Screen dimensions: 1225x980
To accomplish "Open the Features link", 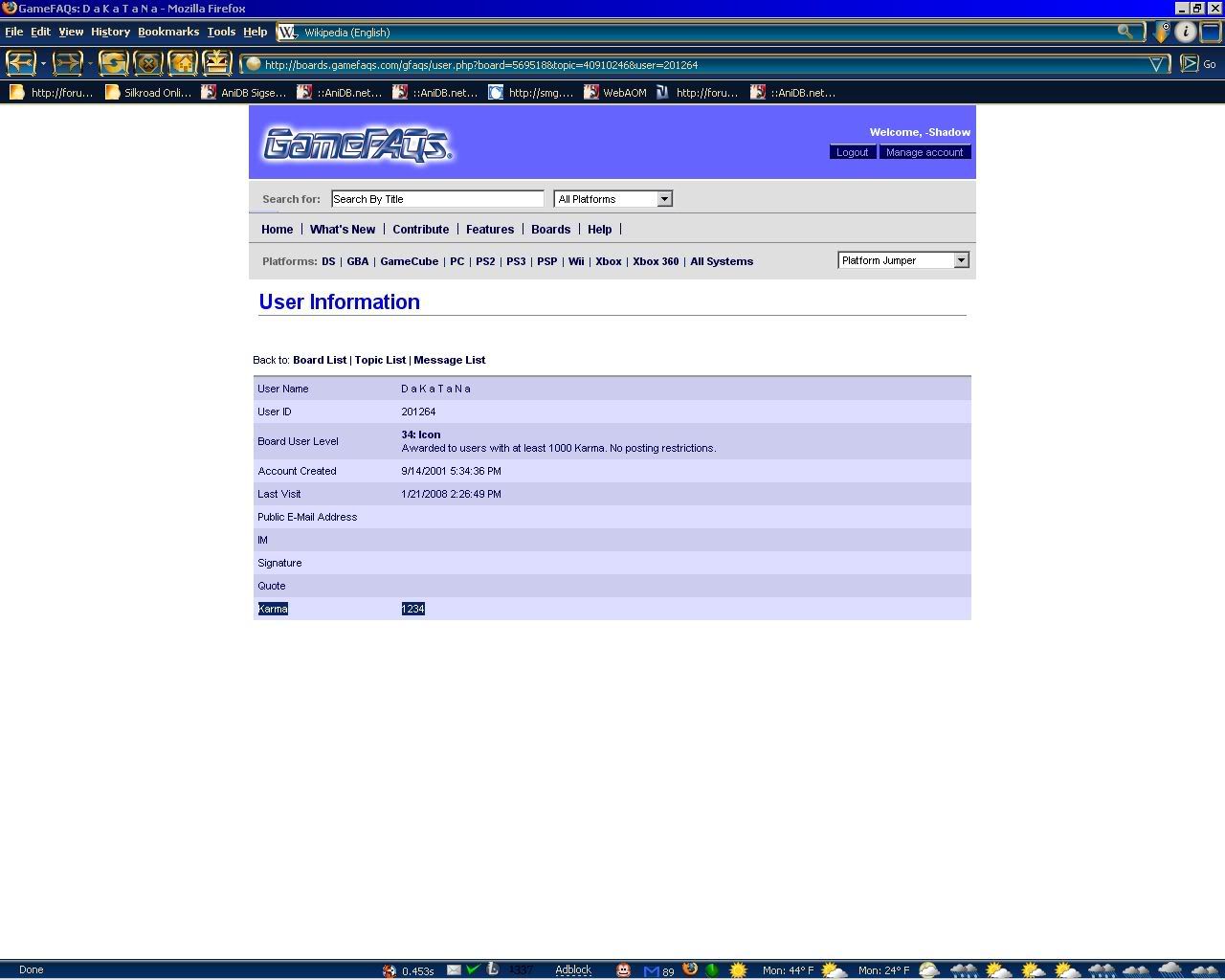I will click(x=490, y=230).
